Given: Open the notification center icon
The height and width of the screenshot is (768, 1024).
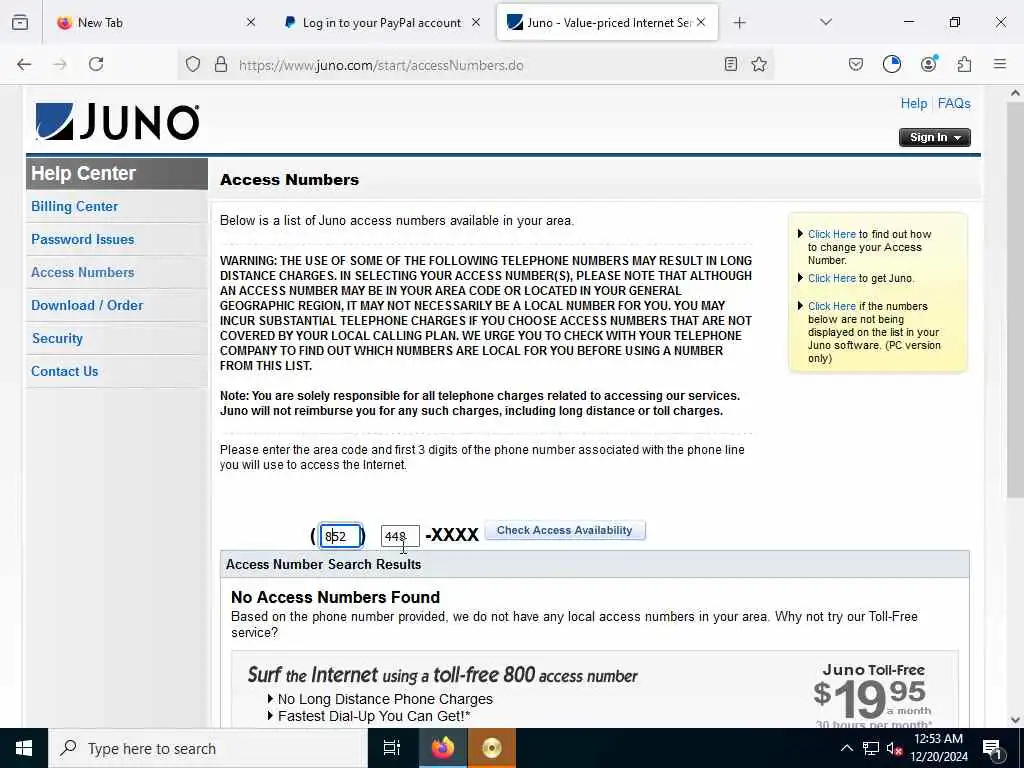Looking at the screenshot, I should click(x=993, y=748).
